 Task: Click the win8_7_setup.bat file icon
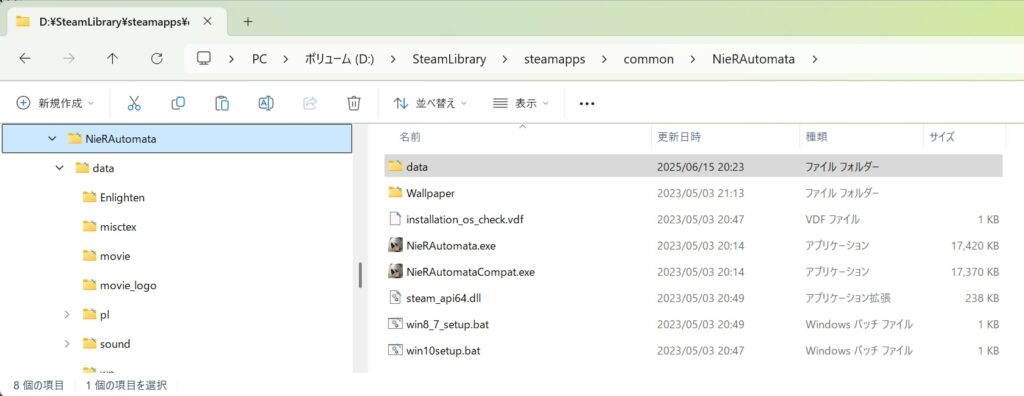click(394, 323)
